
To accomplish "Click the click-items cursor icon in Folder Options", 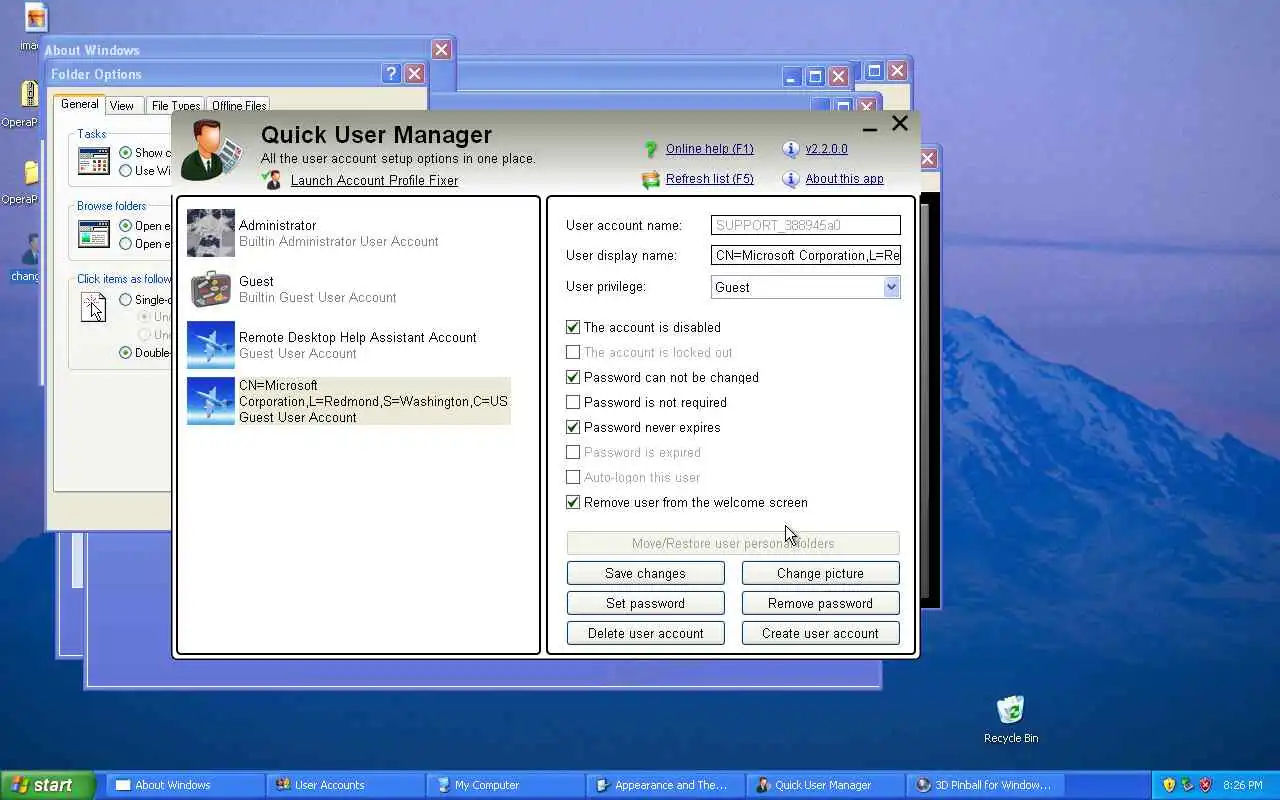I will click(x=94, y=307).
